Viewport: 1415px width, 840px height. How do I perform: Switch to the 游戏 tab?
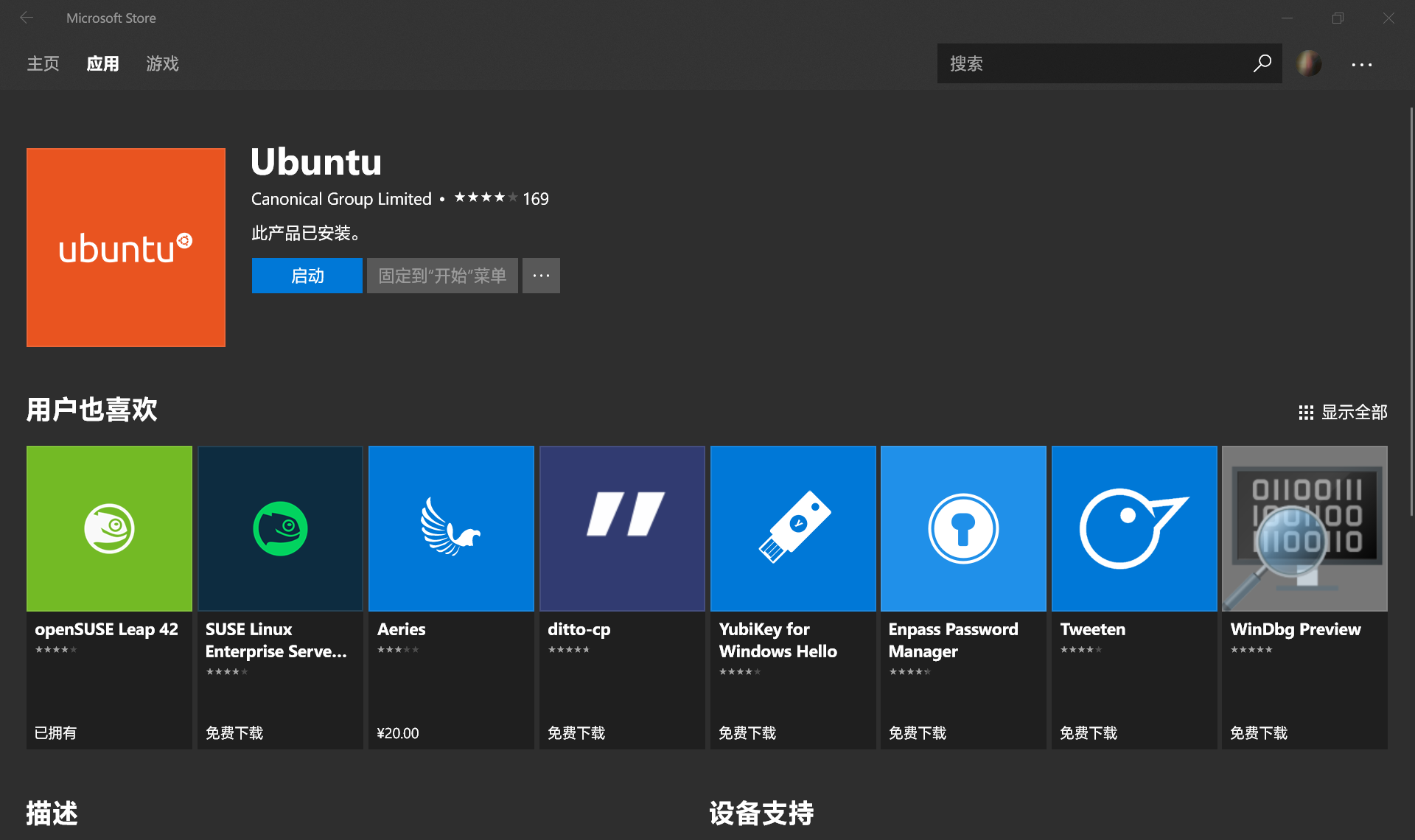[162, 63]
